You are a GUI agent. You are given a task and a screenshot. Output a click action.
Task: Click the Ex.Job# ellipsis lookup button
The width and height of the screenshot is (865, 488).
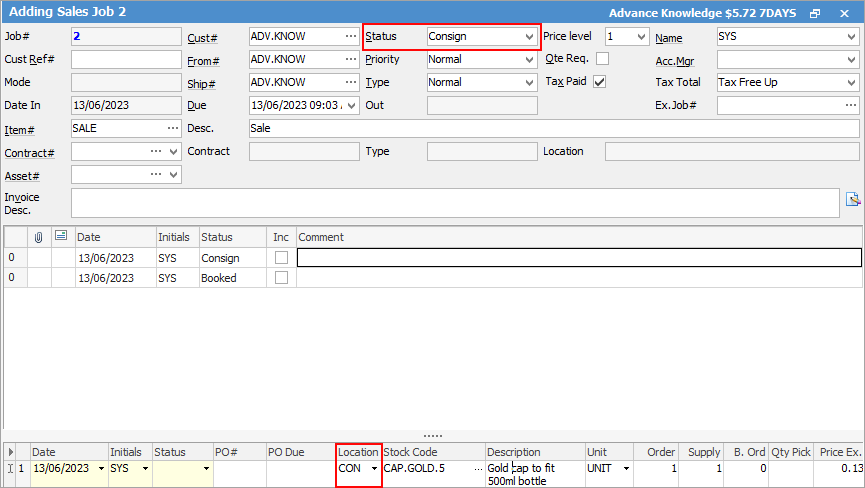tap(850, 105)
